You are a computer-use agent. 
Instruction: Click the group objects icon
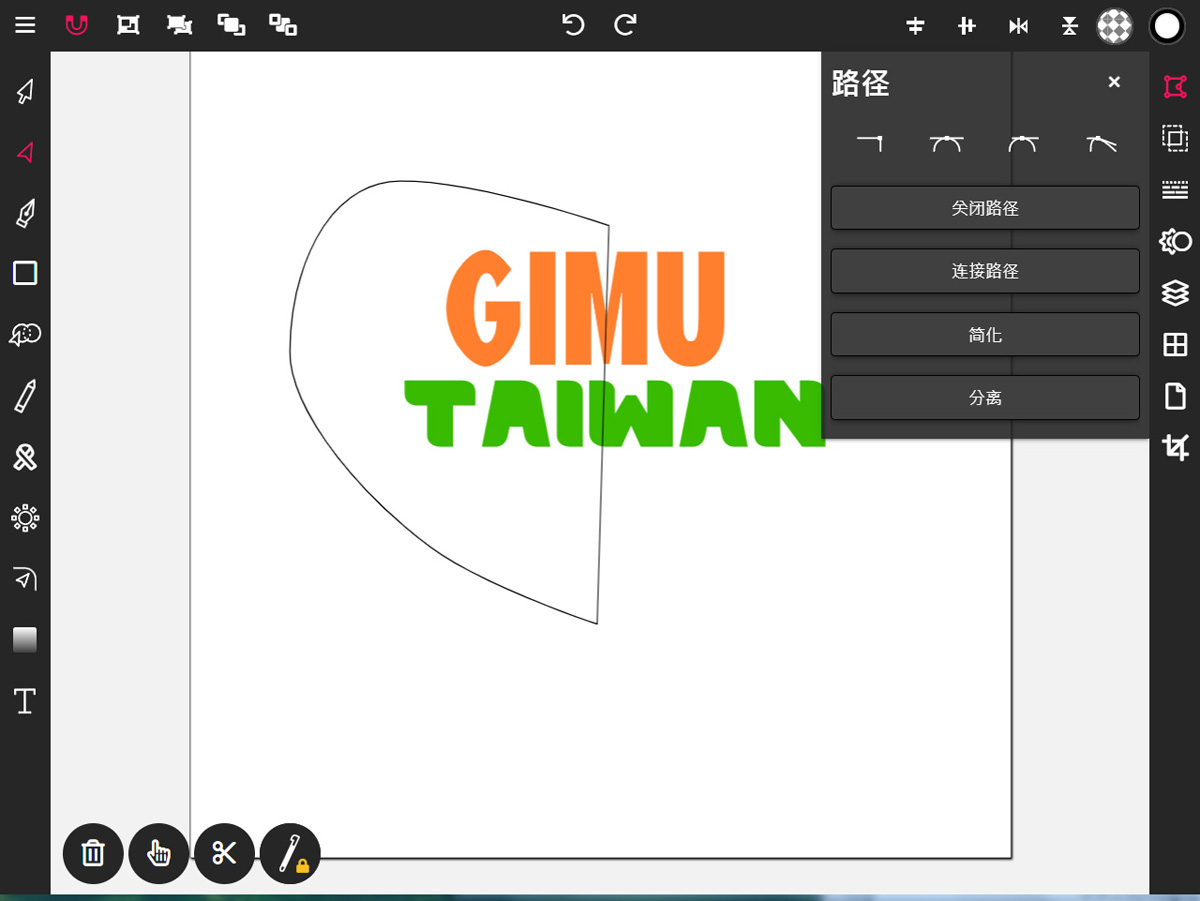(128, 25)
